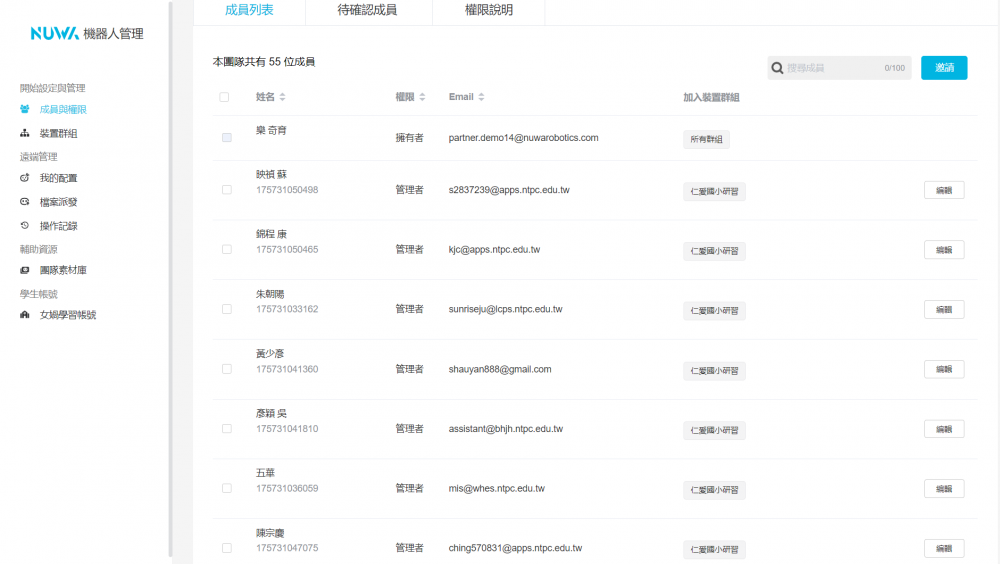Click the 女媧學習帳號 school icon

(24, 315)
